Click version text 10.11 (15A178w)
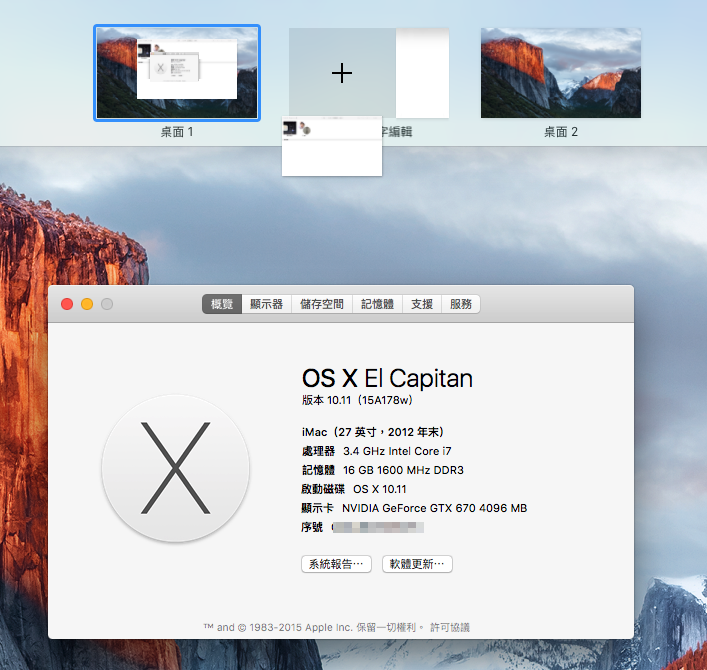The image size is (707, 670). [357, 400]
